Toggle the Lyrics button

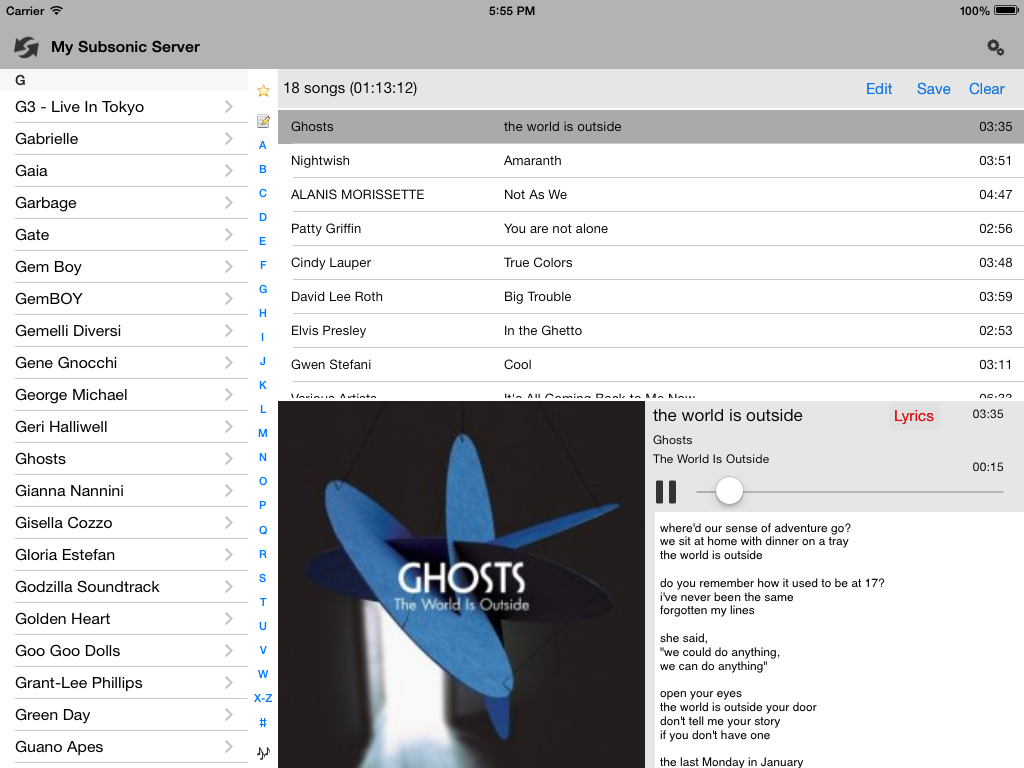pyautogui.click(x=914, y=416)
